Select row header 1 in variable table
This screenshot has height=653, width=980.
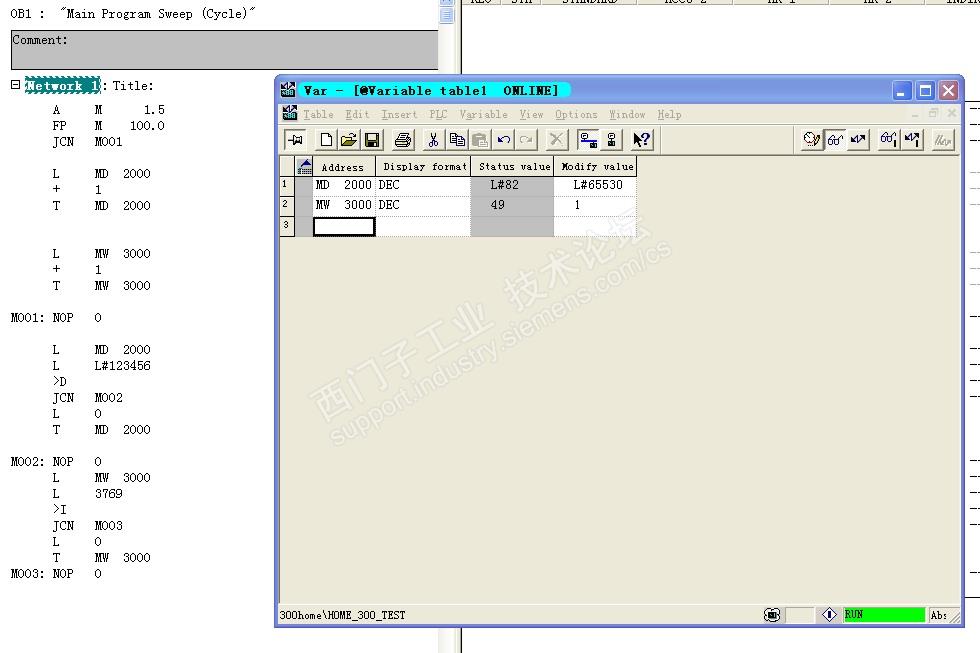pyautogui.click(x=287, y=186)
